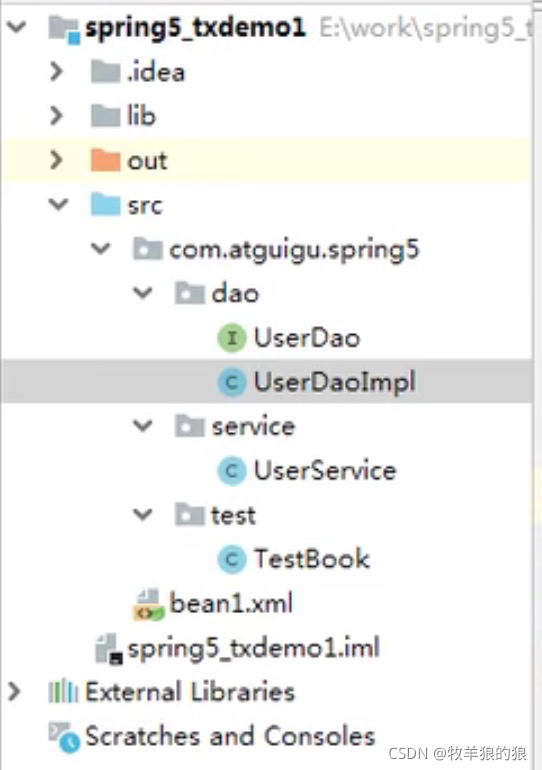Click the TestBook class icon
542x770 pixels.
click(232, 559)
